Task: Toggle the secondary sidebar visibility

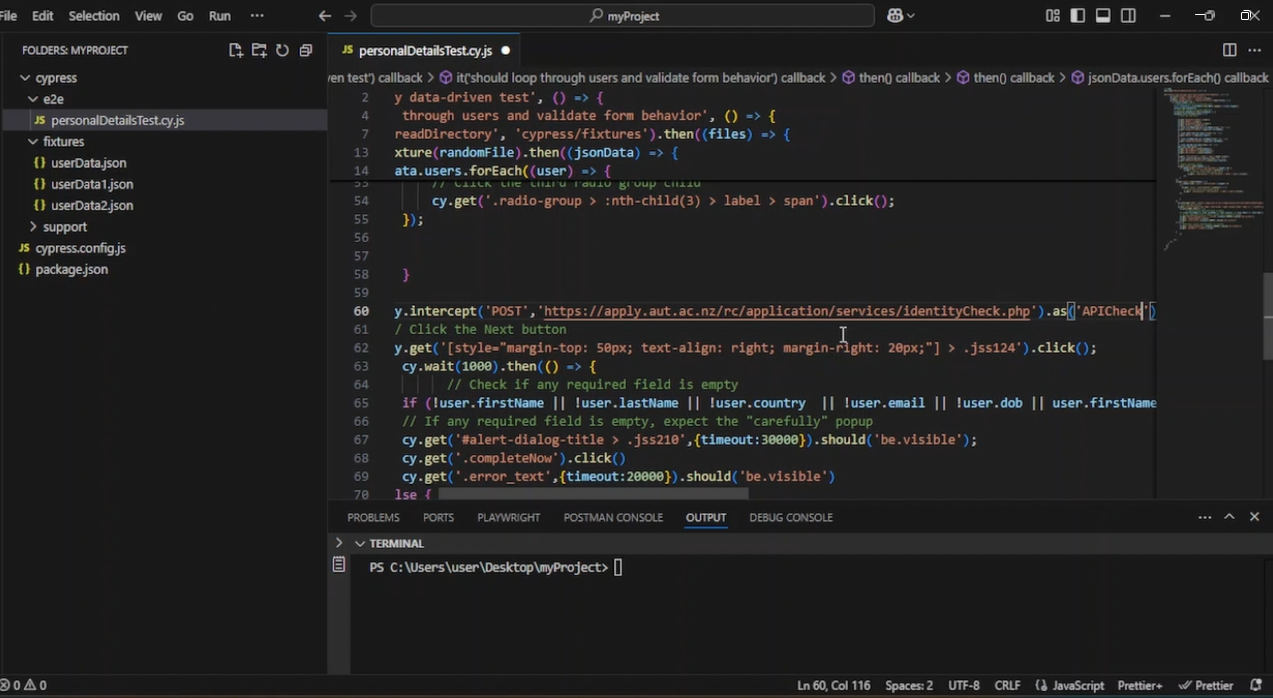Action: 1128,16
